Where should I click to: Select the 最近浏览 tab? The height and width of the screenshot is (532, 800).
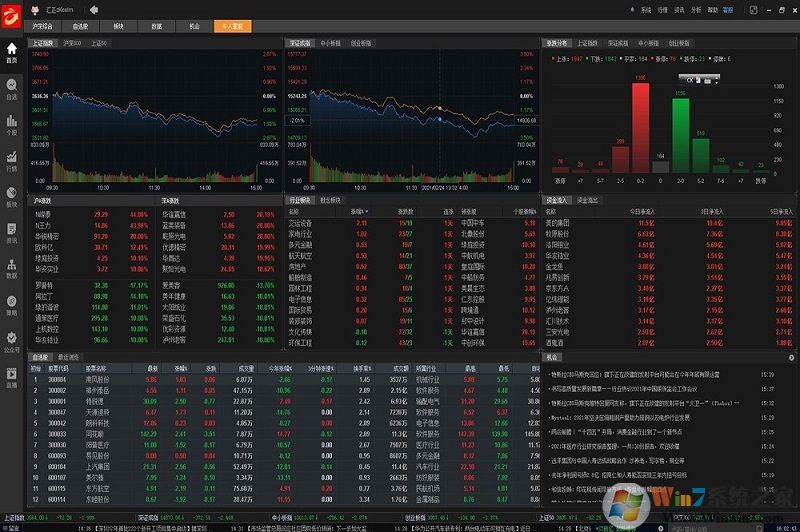[x=68, y=357]
